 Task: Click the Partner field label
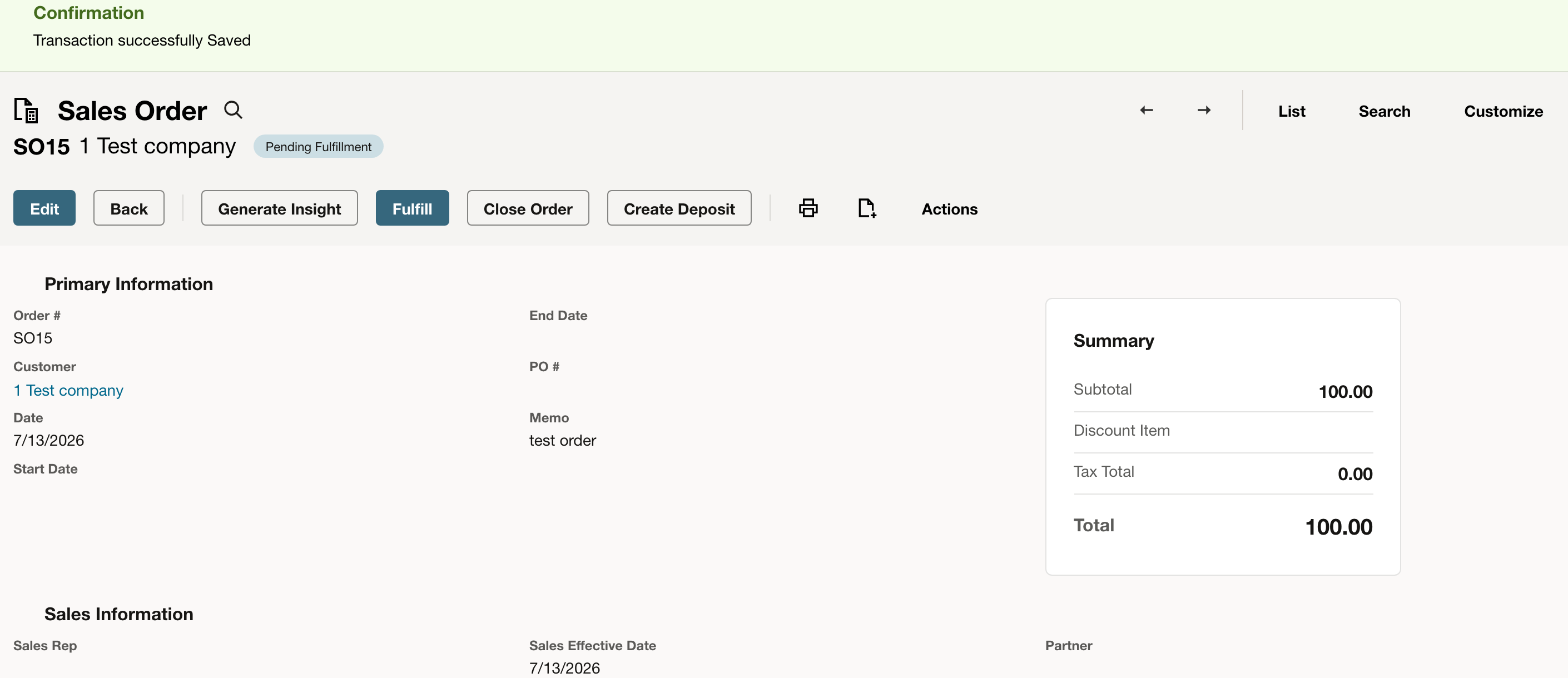pos(1068,645)
